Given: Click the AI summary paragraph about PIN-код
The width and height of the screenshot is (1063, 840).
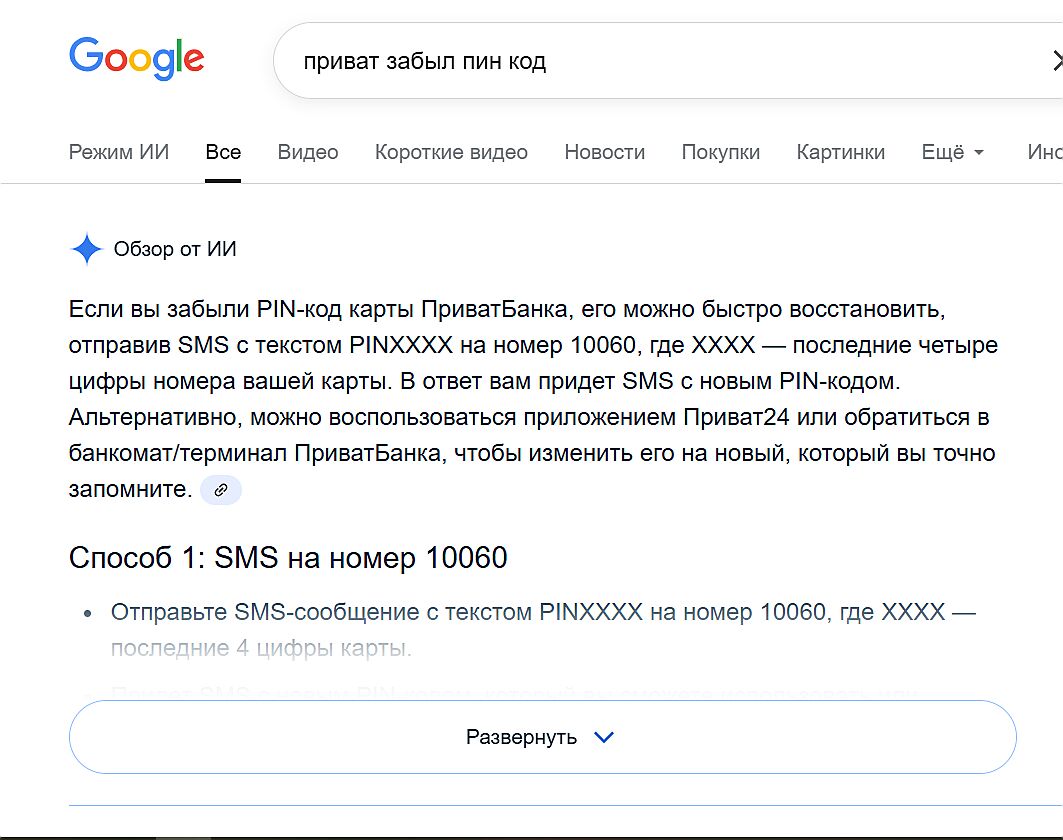Looking at the screenshot, I should click(x=532, y=399).
